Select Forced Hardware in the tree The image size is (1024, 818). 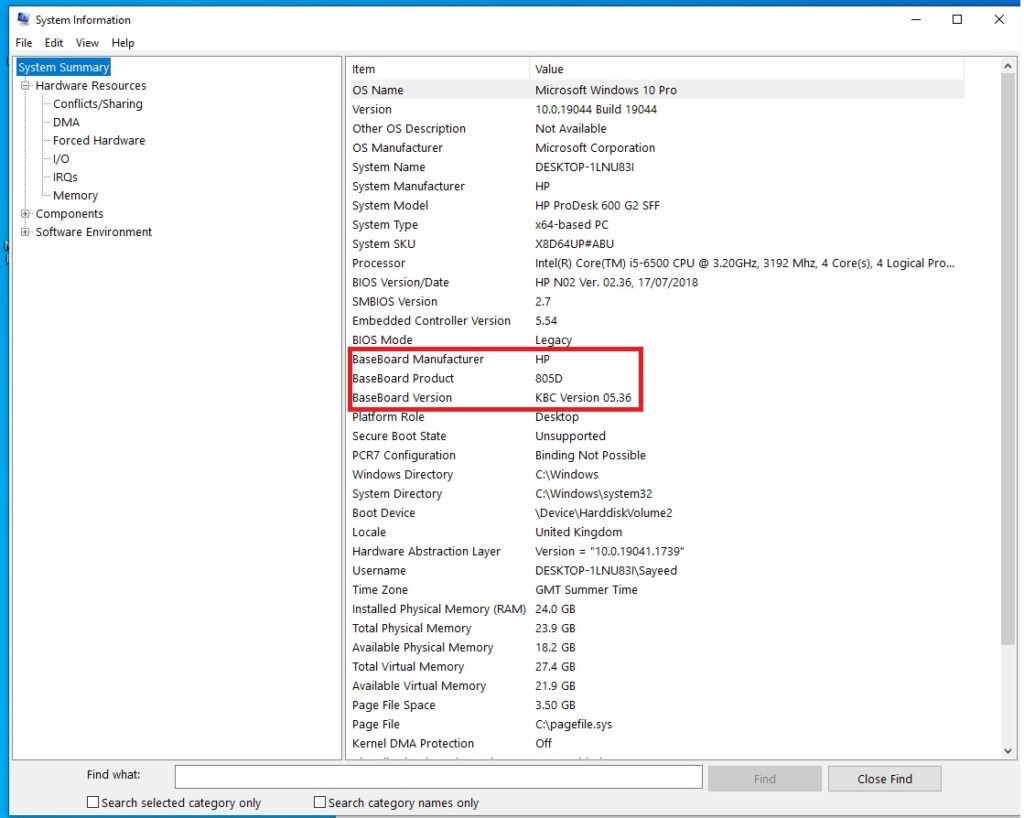pyautogui.click(x=97, y=140)
